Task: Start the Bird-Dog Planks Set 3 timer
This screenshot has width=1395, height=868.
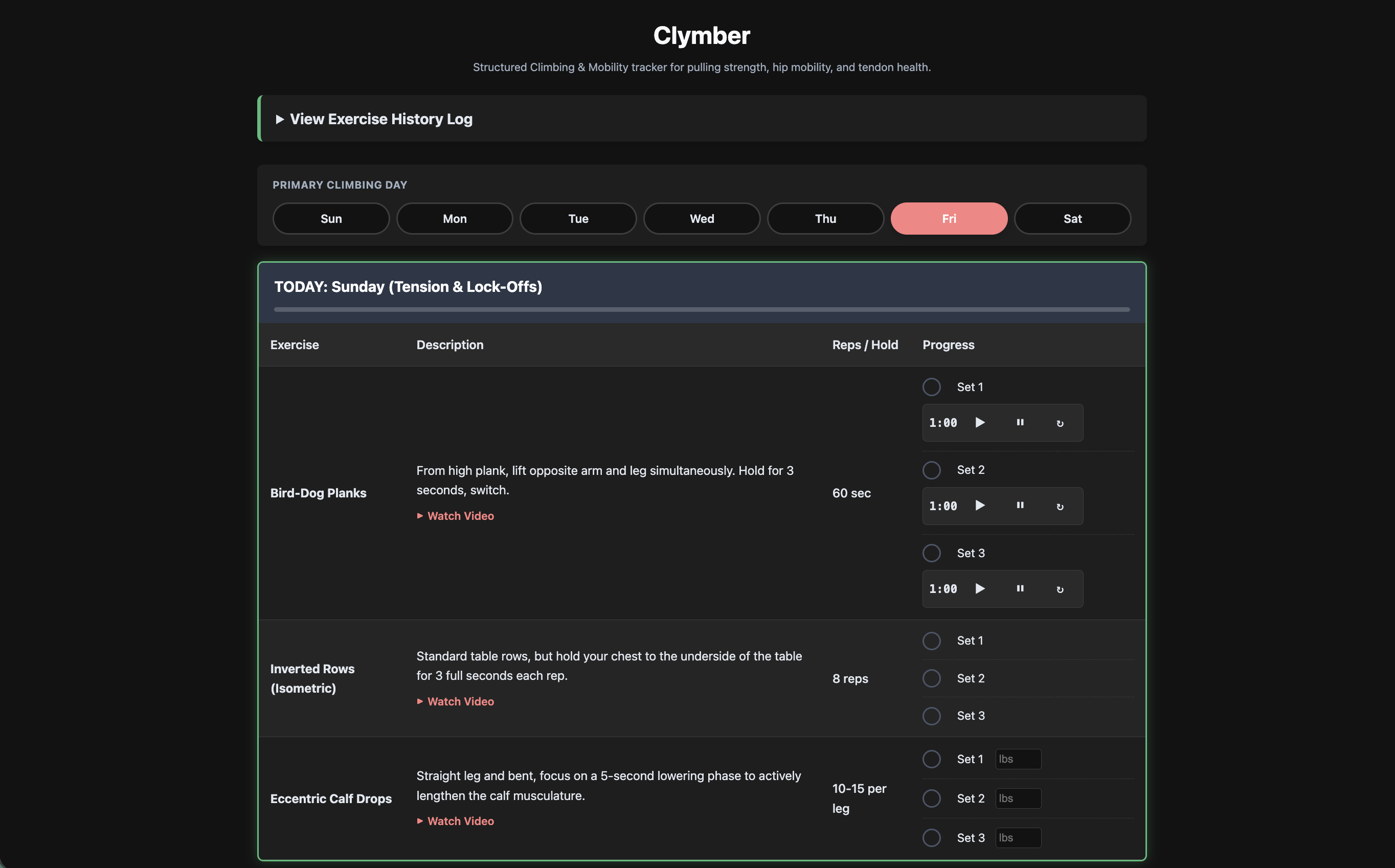Action: 980,588
